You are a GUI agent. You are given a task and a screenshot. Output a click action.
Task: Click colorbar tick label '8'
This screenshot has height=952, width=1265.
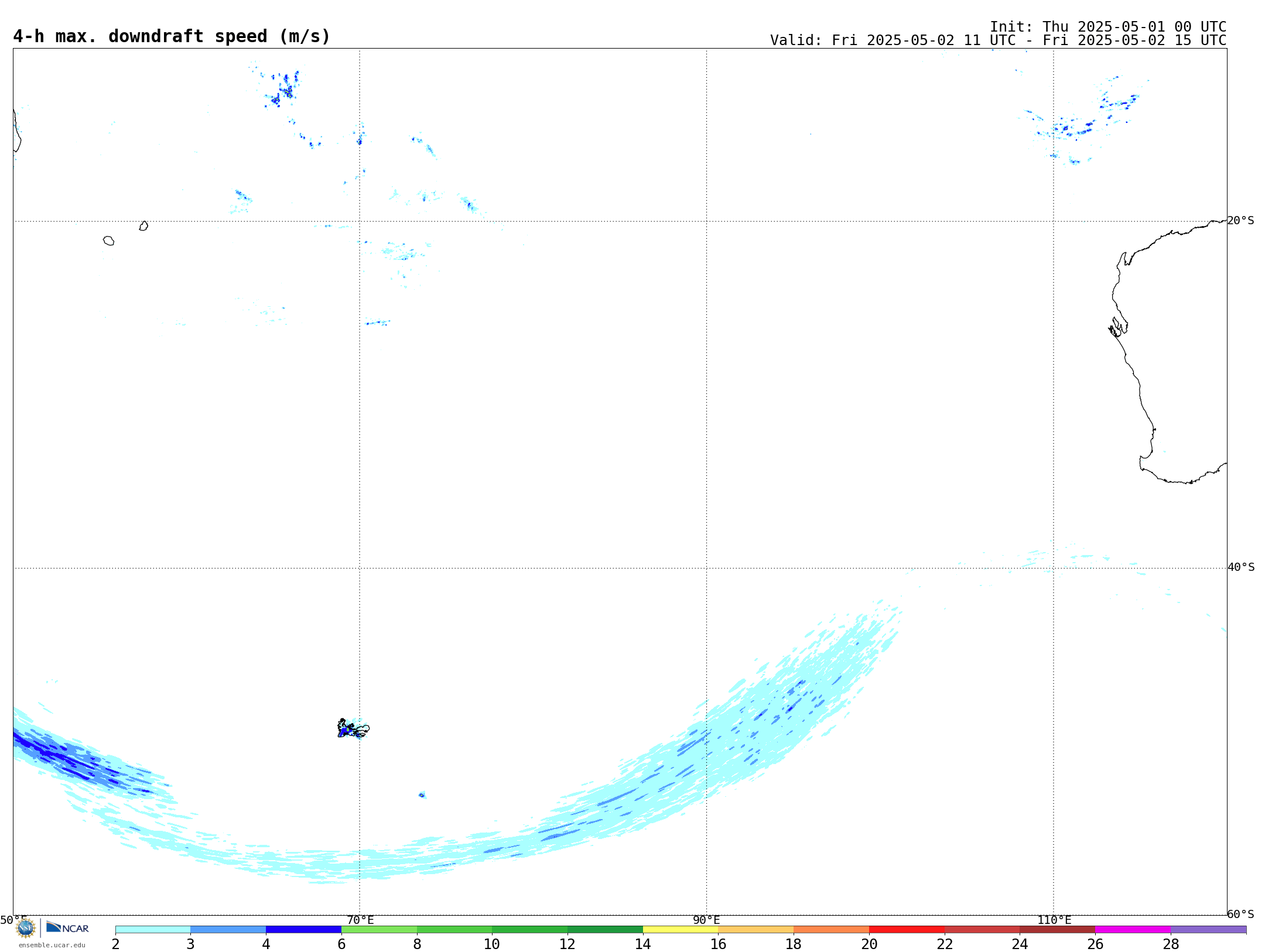pos(417,944)
